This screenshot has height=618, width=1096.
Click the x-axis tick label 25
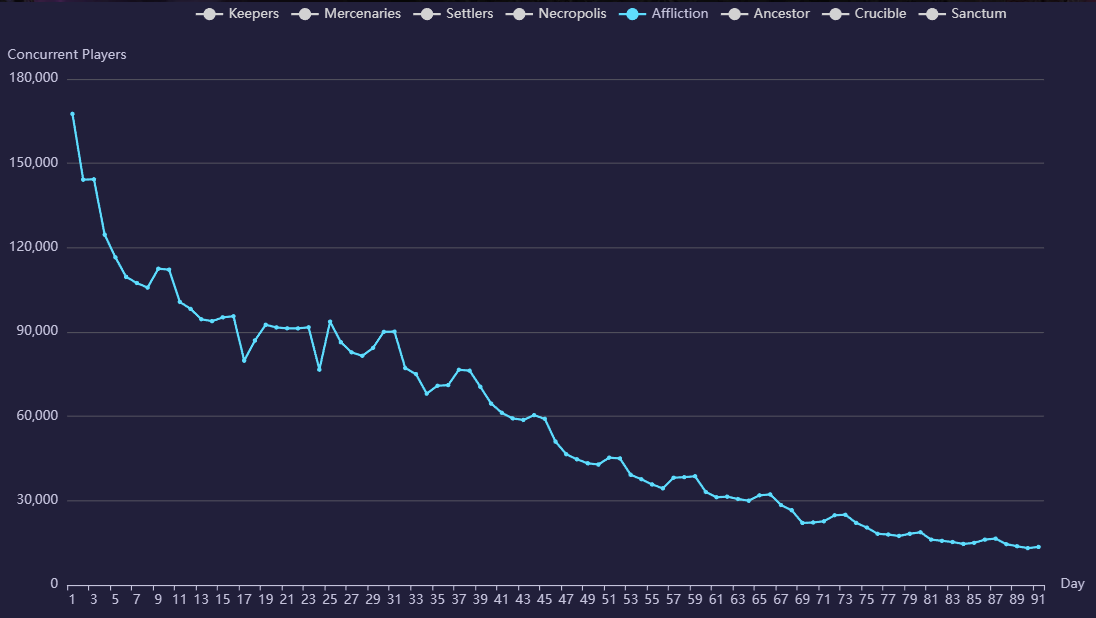click(330, 599)
